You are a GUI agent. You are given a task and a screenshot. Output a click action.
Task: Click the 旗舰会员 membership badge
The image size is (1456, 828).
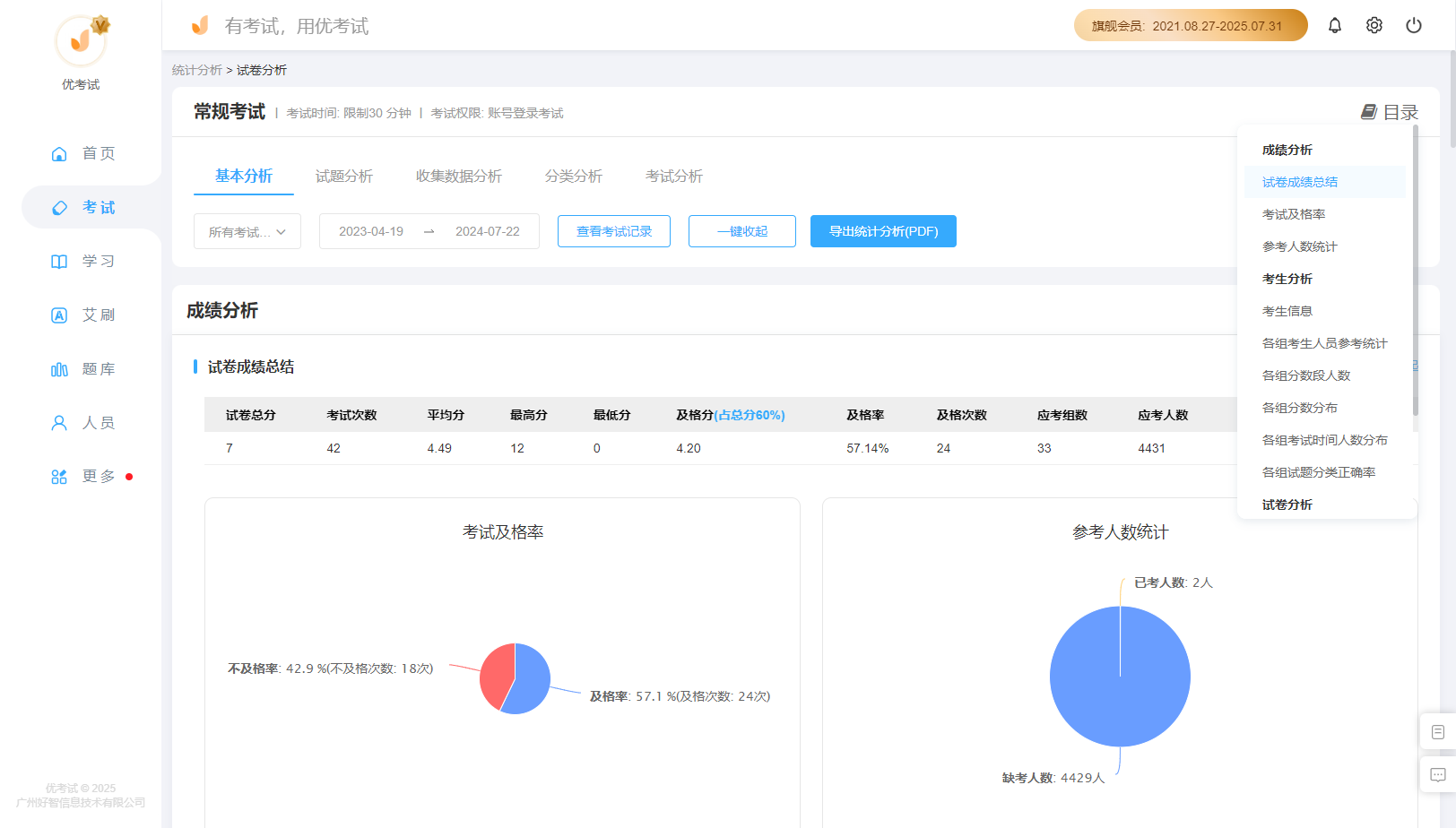[1191, 25]
